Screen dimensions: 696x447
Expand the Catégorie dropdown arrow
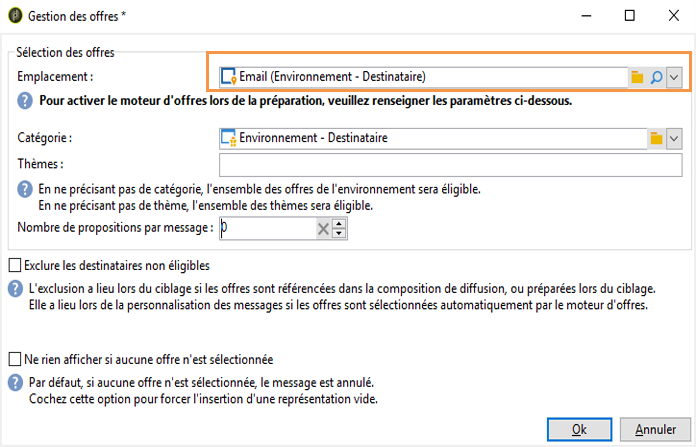pyautogui.click(x=674, y=138)
